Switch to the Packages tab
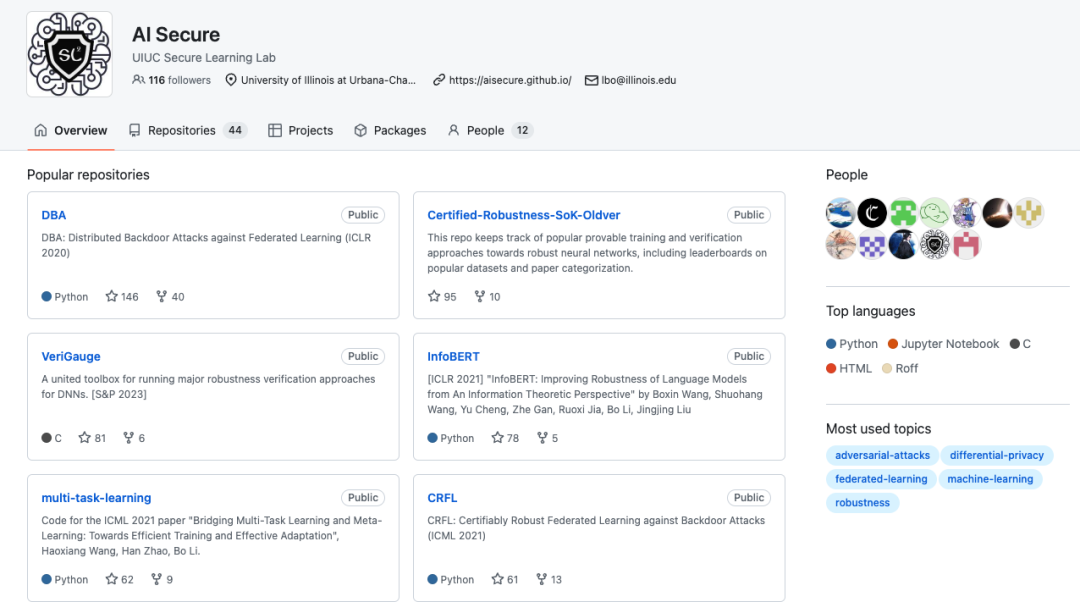 tap(390, 130)
